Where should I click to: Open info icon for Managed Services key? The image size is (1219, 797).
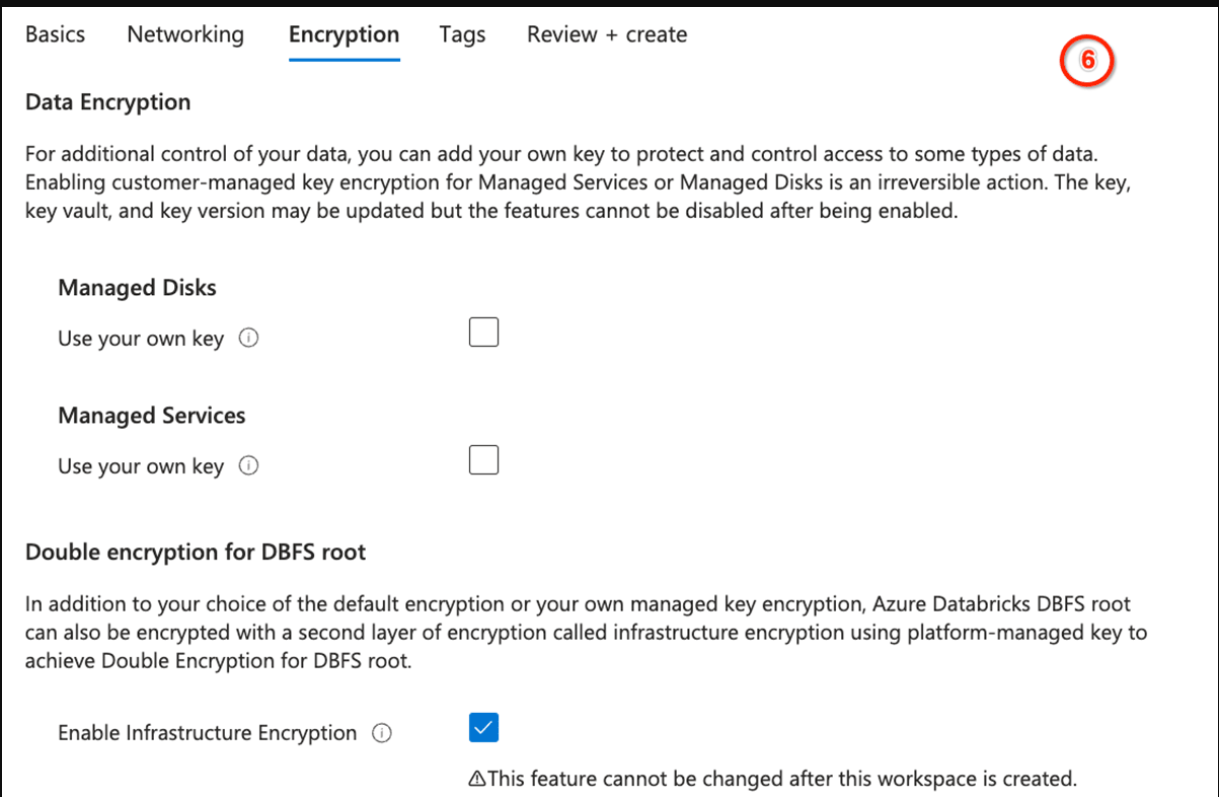[249, 466]
